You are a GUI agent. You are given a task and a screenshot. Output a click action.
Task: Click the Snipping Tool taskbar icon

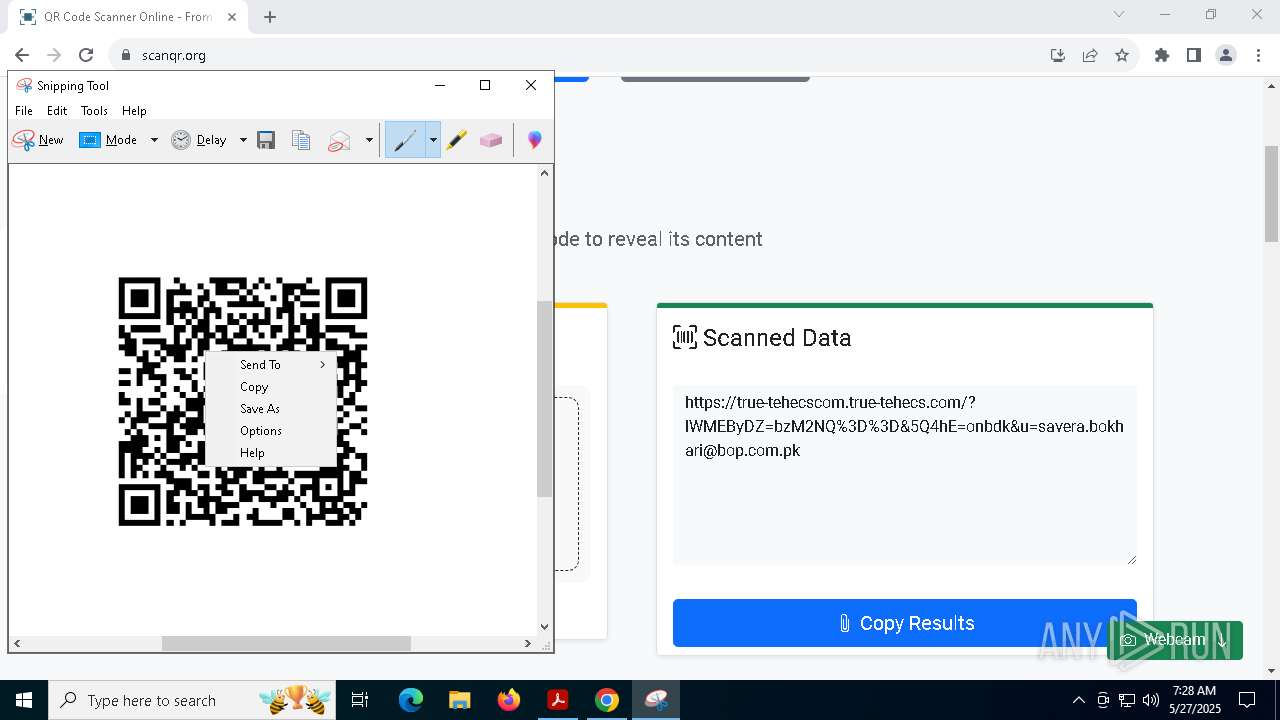[x=656, y=700]
